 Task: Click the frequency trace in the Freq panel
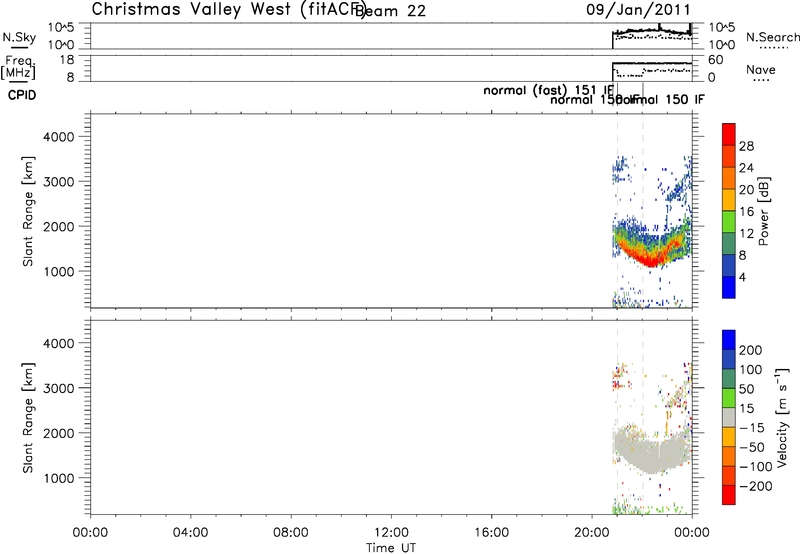point(652,63)
